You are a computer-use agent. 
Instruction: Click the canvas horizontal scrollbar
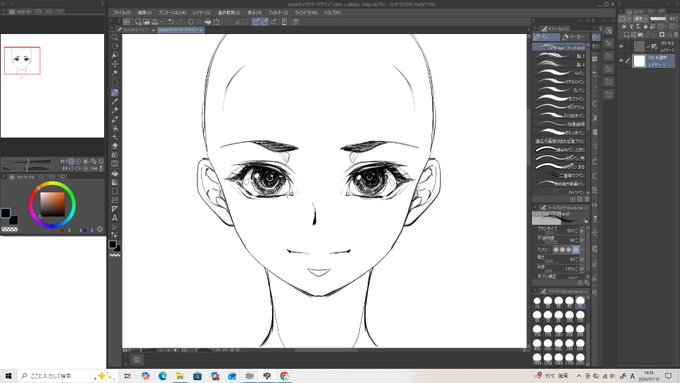[x=325, y=350]
